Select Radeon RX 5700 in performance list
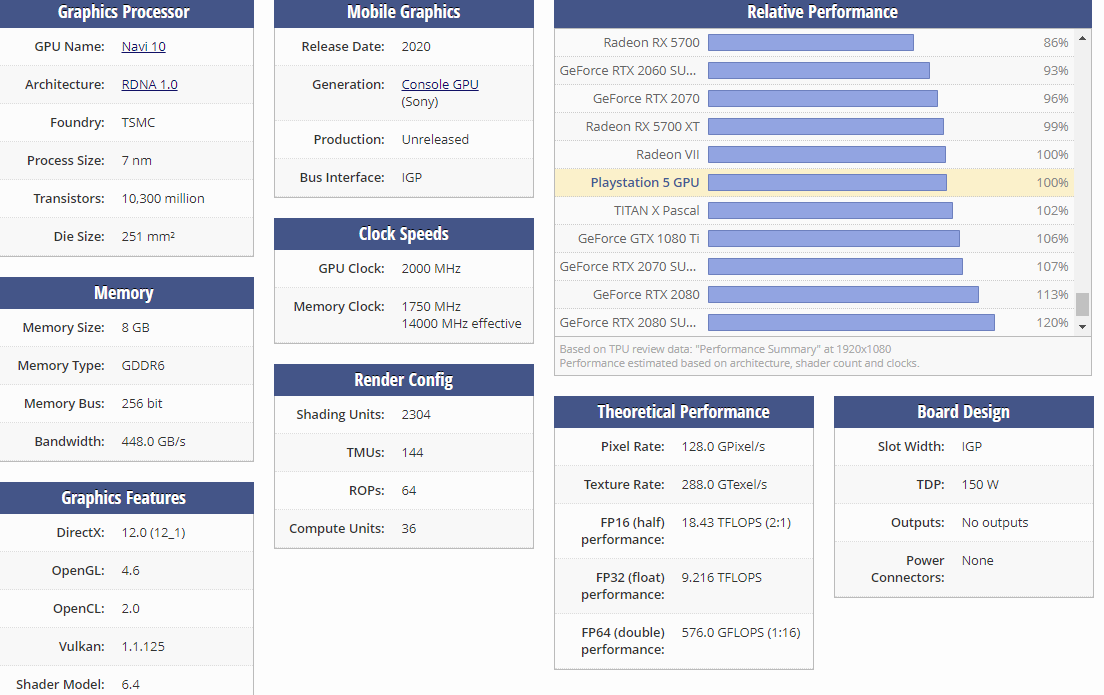This screenshot has width=1104, height=695. pos(651,43)
